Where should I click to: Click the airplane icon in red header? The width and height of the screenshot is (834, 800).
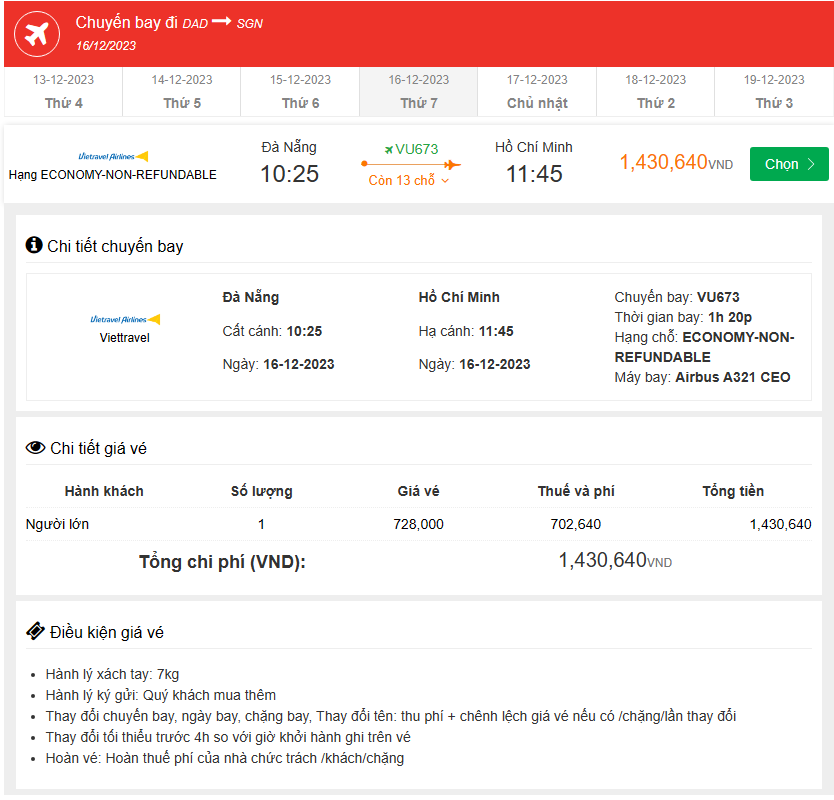pos(38,33)
